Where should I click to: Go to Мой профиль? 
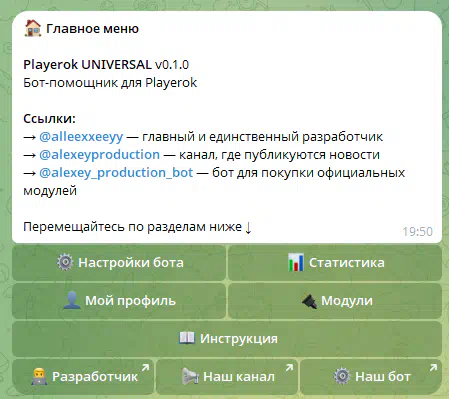(x=119, y=301)
